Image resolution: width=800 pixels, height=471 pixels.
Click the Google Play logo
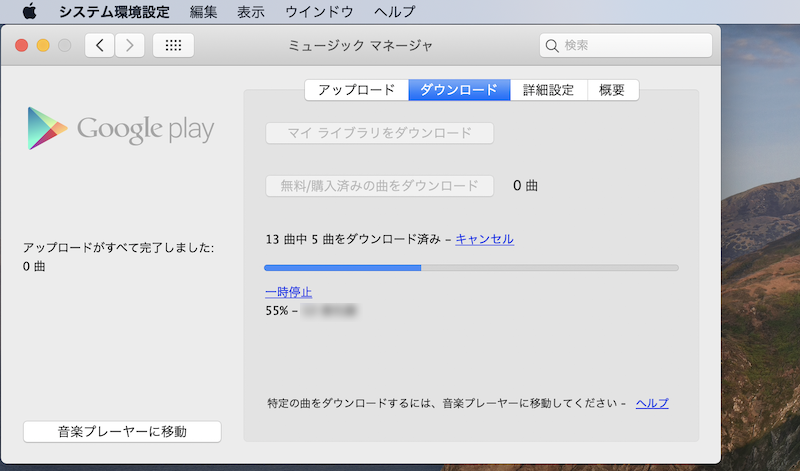click(x=121, y=129)
